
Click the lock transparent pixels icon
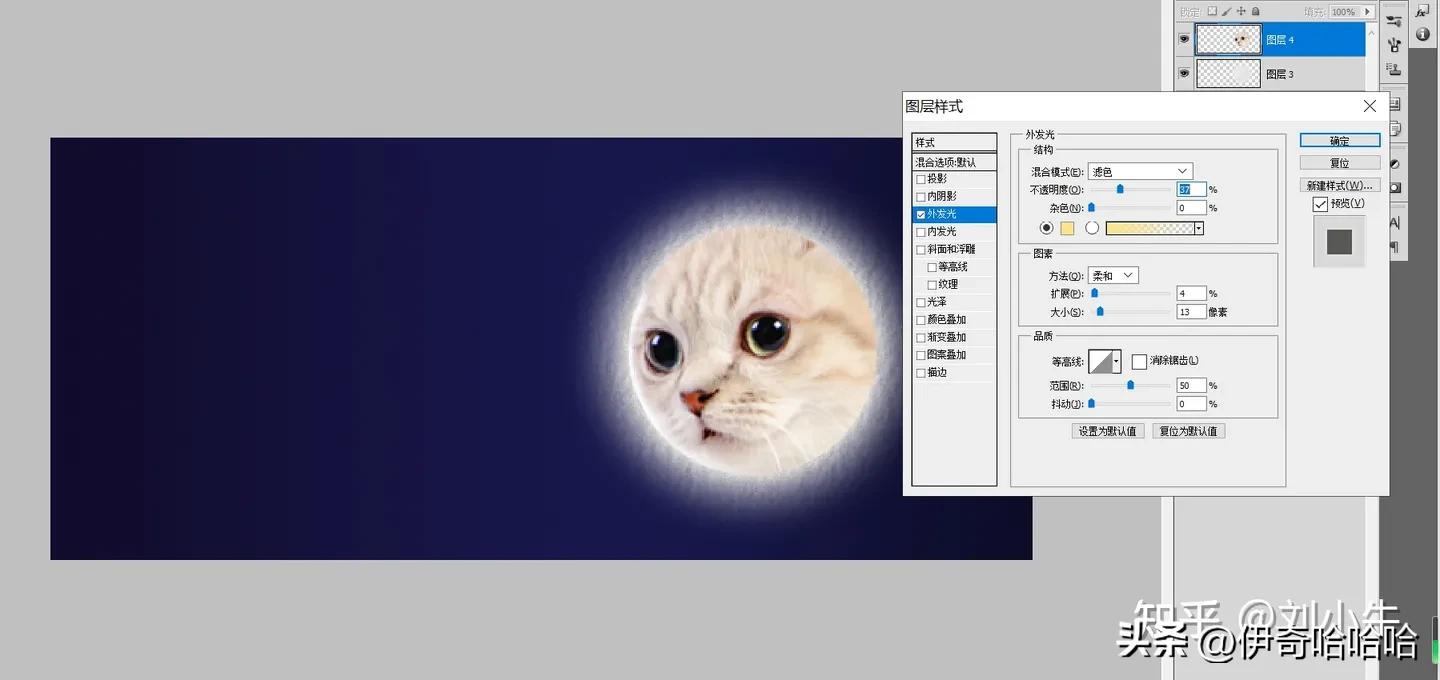click(1214, 11)
